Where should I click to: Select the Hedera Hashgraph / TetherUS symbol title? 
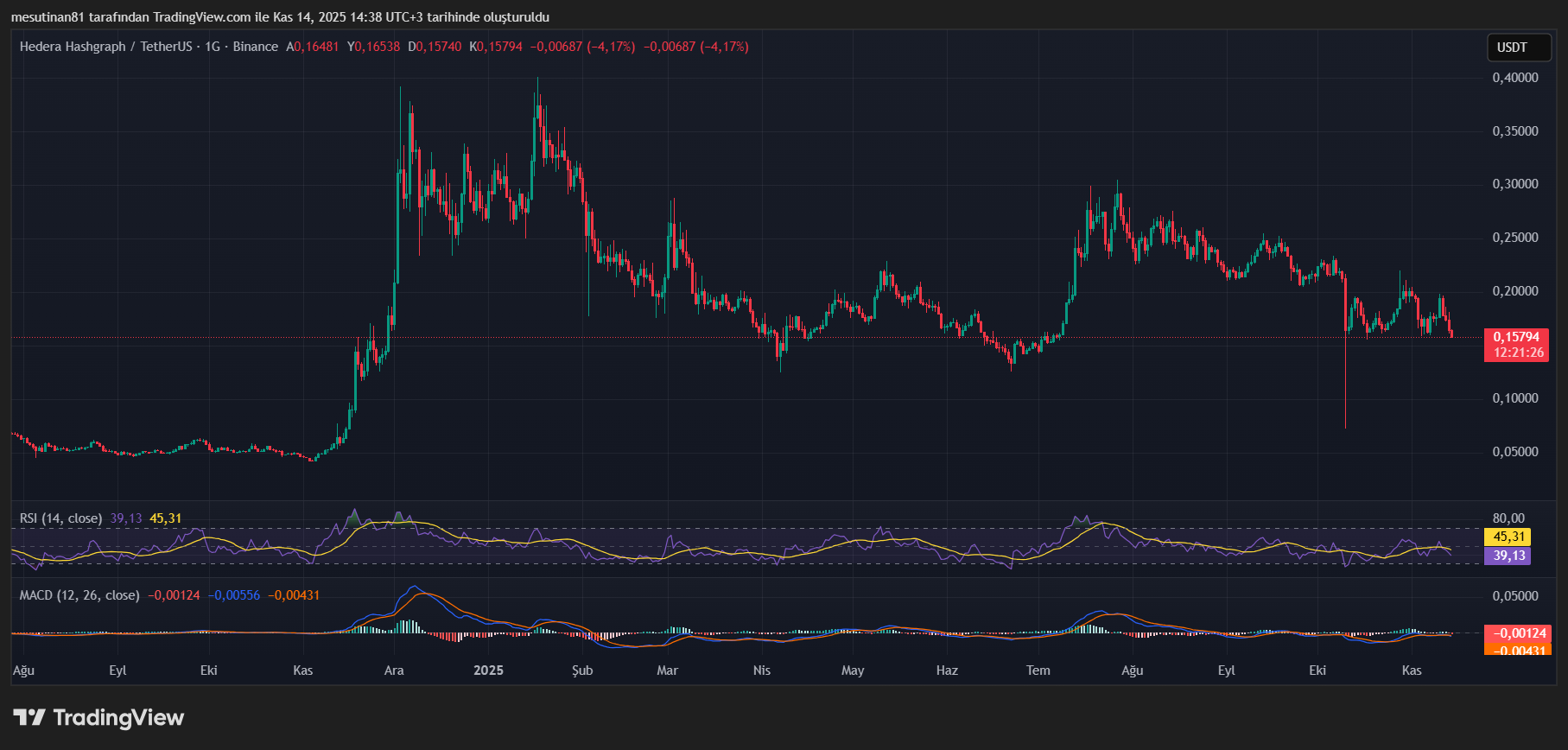coord(105,47)
